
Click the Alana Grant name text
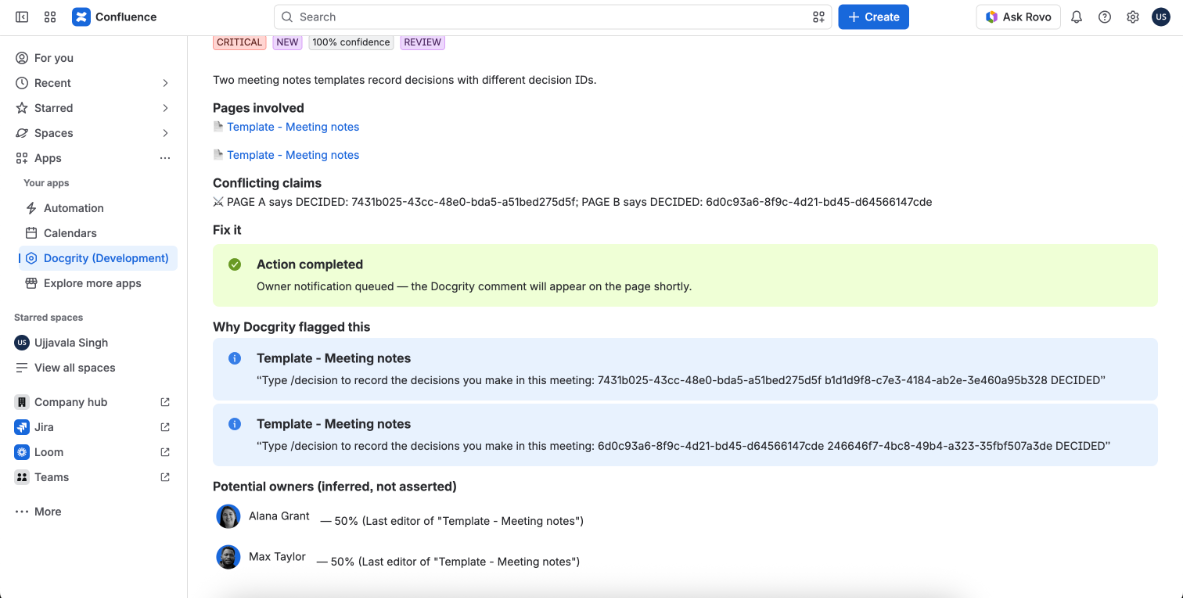pyautogui.click(x=279, y=517)
